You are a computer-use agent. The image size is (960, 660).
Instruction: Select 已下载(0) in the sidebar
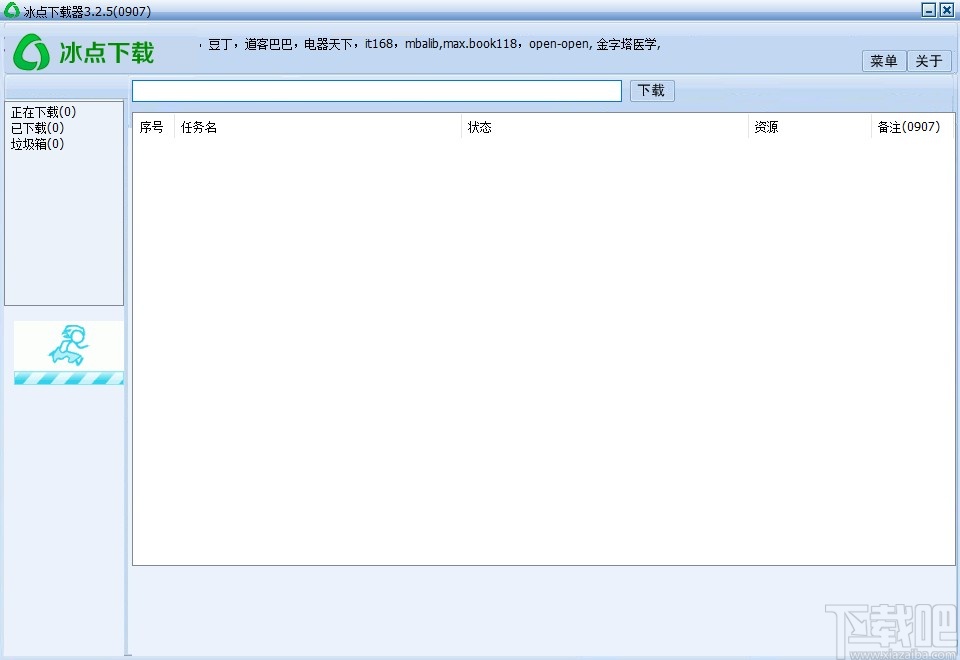[37, 128]
